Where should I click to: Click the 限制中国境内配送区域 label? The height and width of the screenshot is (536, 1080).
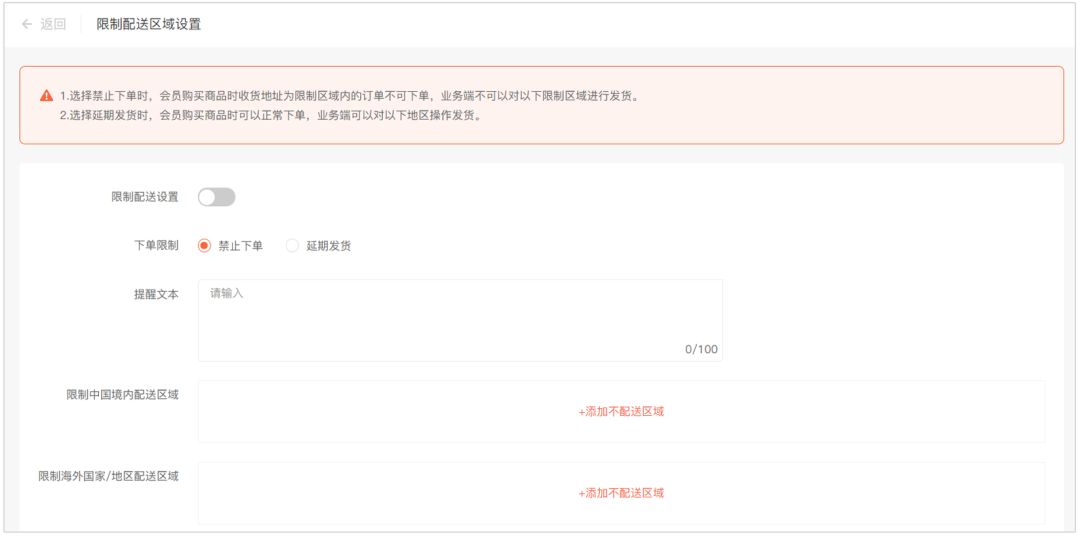[123, 395]
